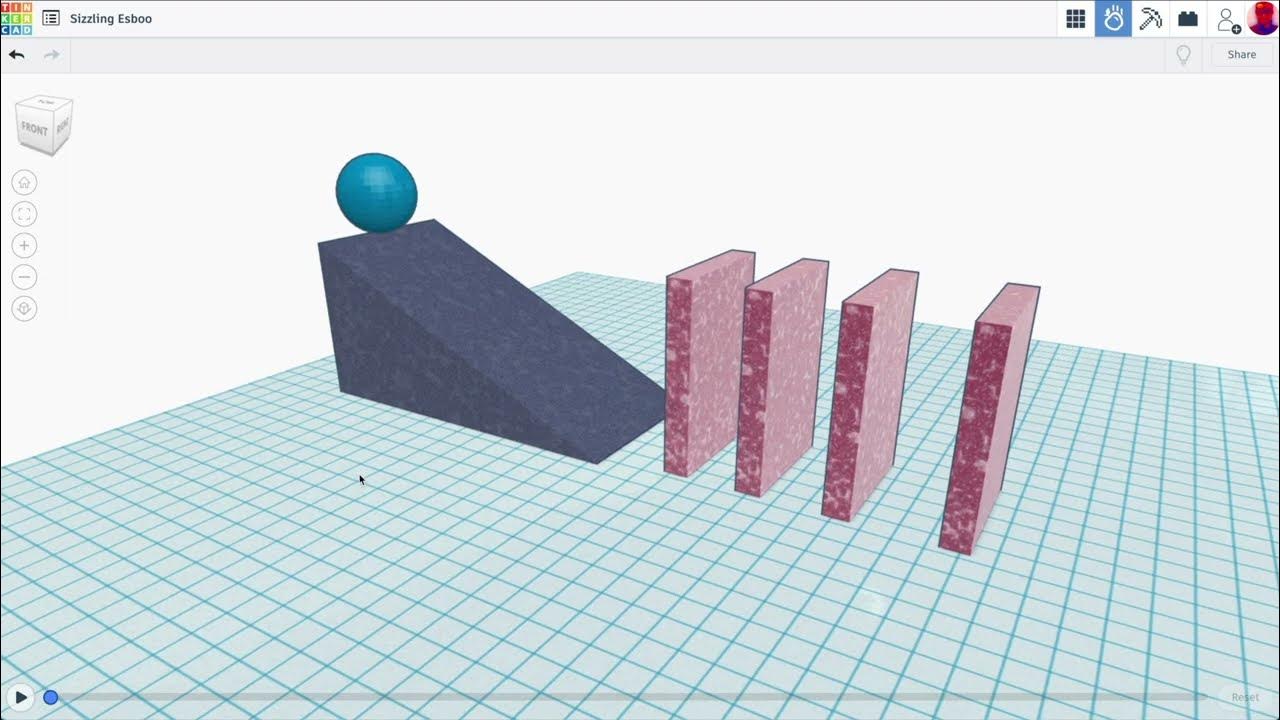Rename the design Sizzling Esboo

coord(111,18)
